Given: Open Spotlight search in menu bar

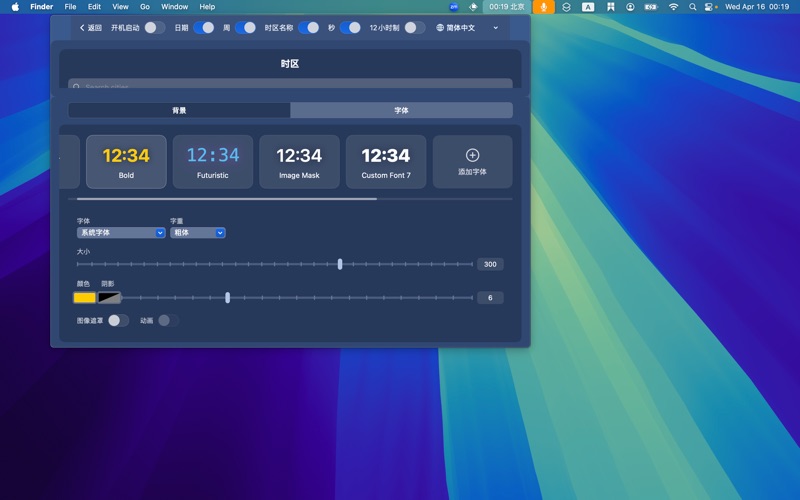Looking at the screenshot, I should (x=692, y=7).
